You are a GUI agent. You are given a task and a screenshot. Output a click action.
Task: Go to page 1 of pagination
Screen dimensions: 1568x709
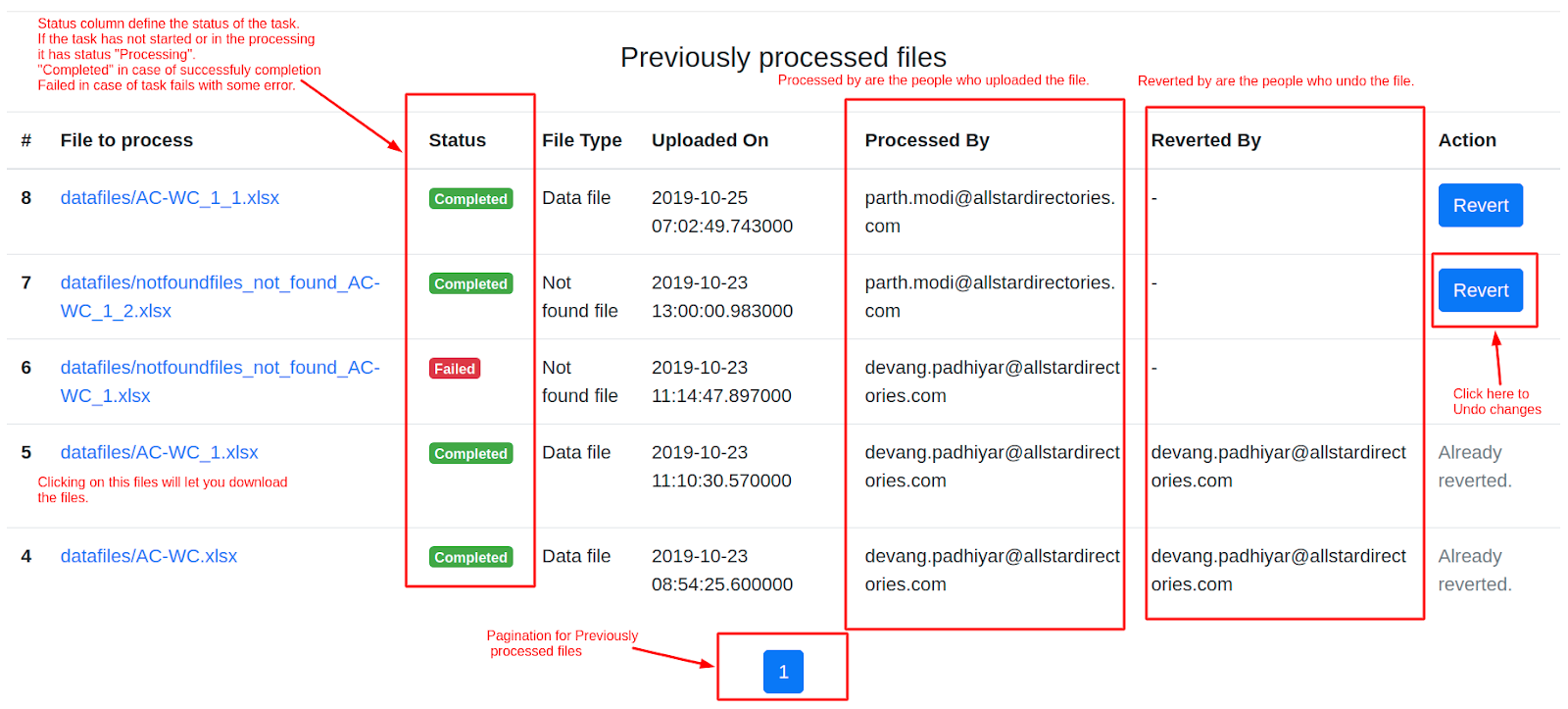click(782, 672)
